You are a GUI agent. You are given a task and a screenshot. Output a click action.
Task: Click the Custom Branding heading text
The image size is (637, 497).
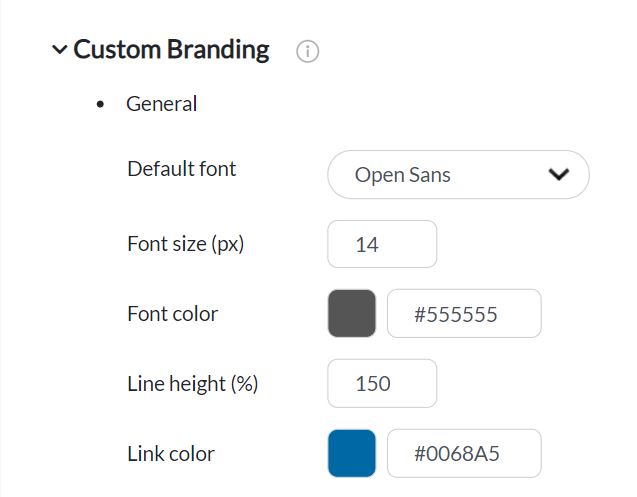[x=171, y=50]
